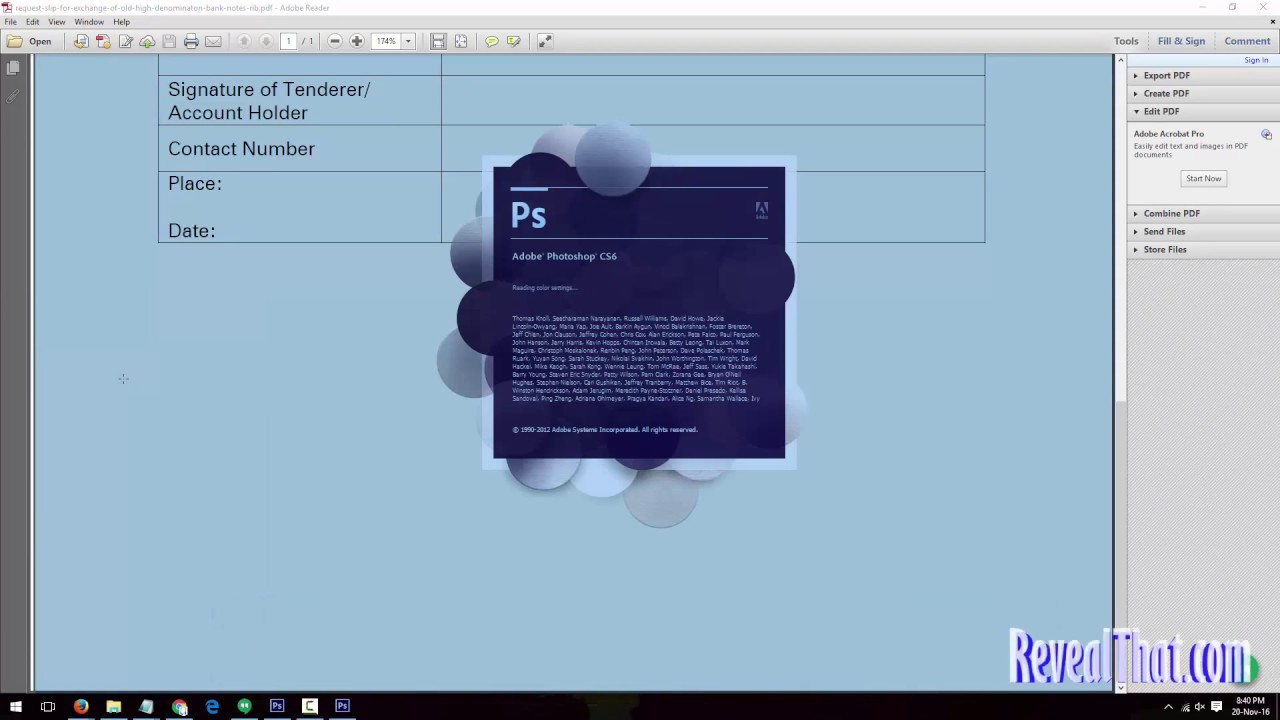This screenshot has height=720, width=1280.
Task: Click the sticky note comment icon
Action: click(491, 41)
